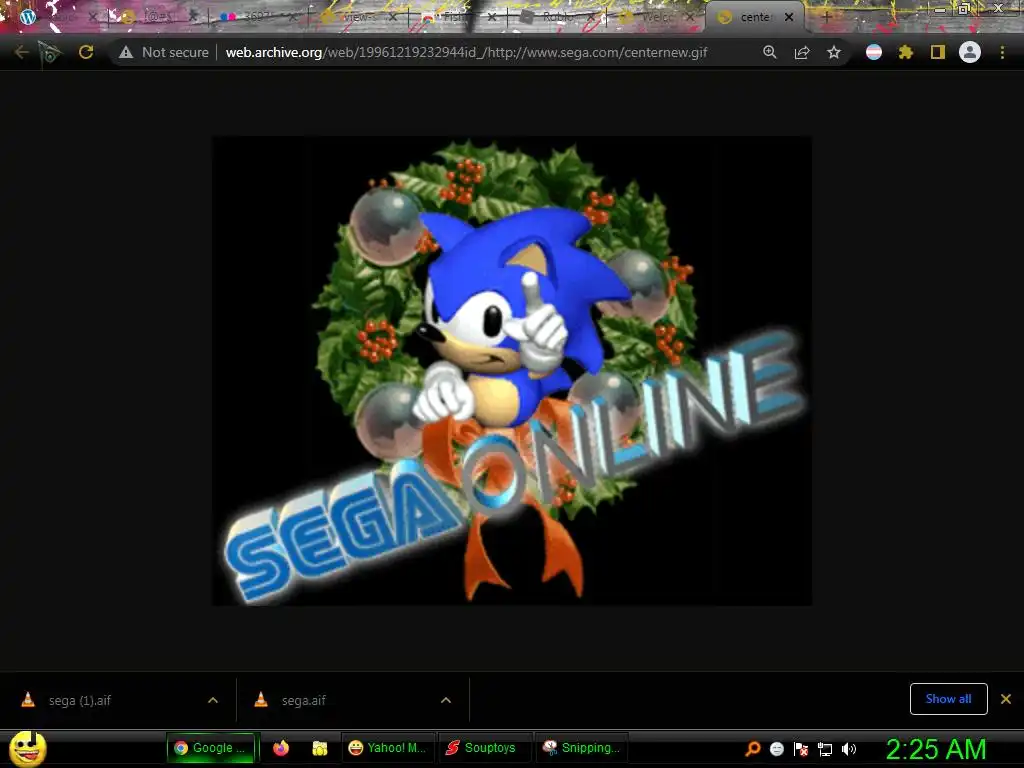Show all downloads

[948, 699]
